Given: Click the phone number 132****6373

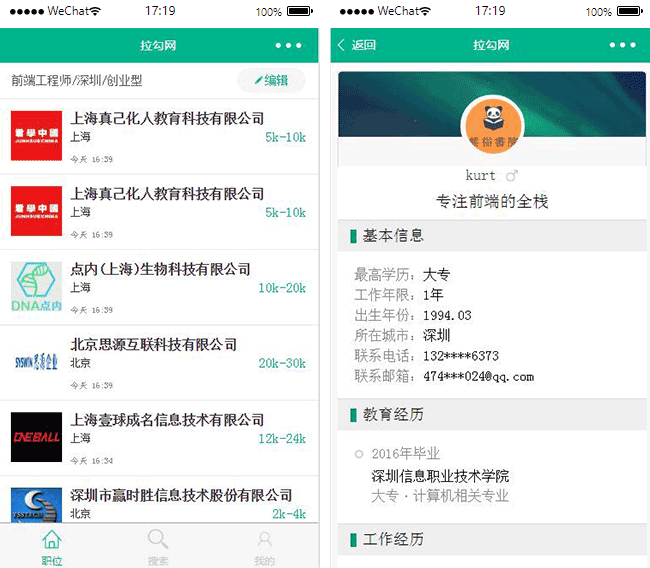Looking at the screenshot, I should [461, 356].
